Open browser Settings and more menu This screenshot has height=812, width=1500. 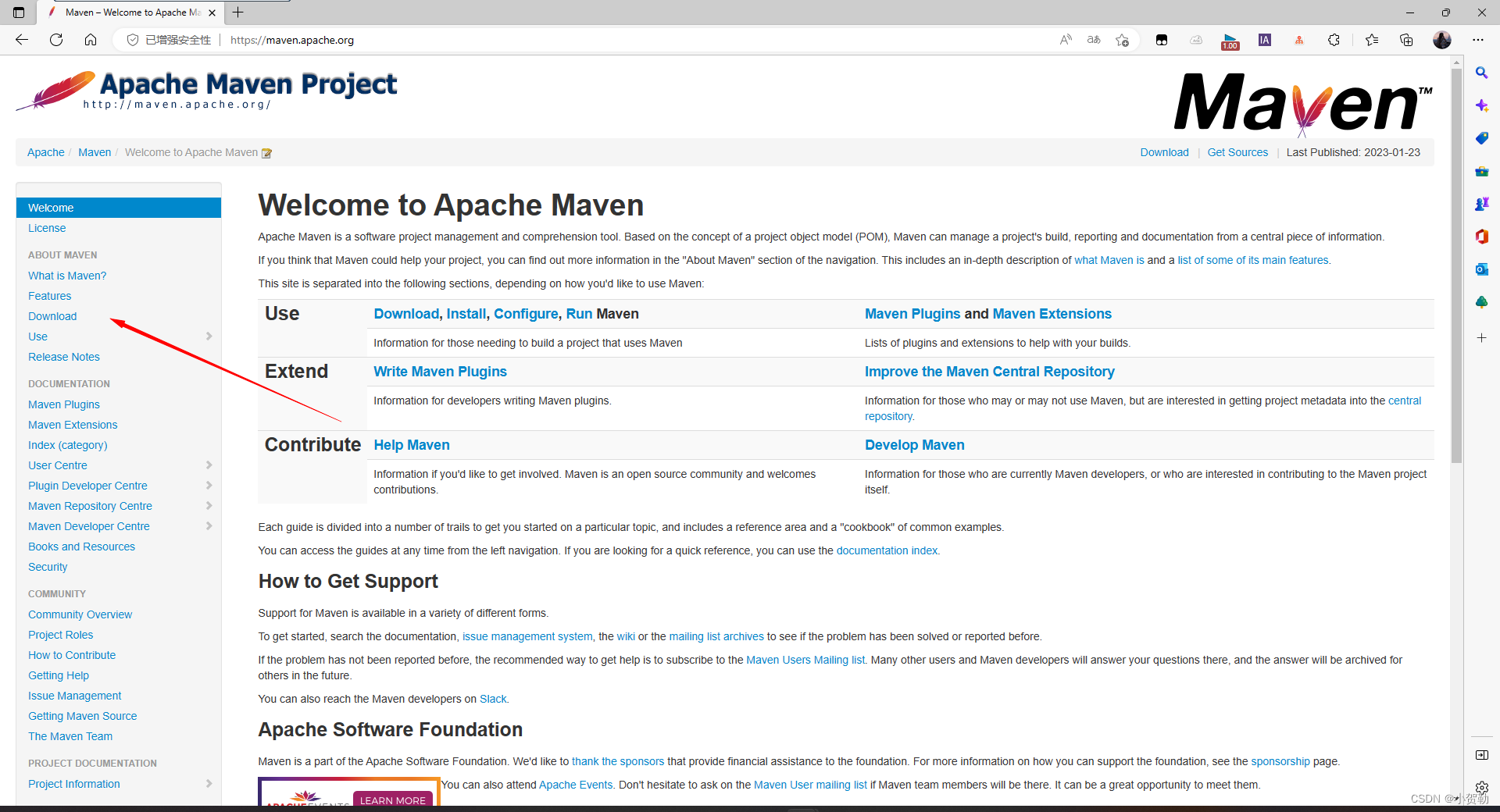pos(1478,40)
